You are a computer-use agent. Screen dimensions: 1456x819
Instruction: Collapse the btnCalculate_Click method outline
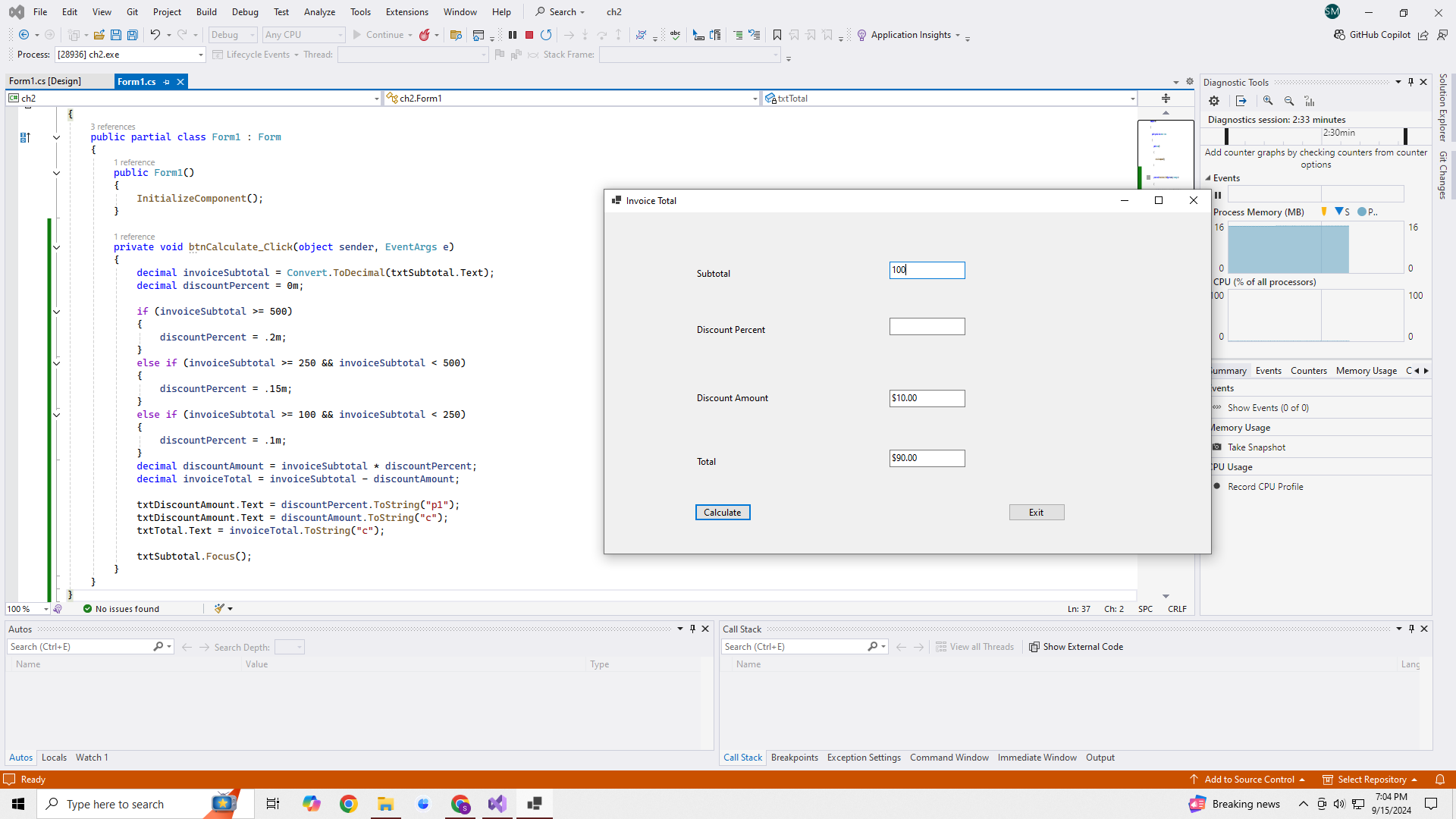56,247
